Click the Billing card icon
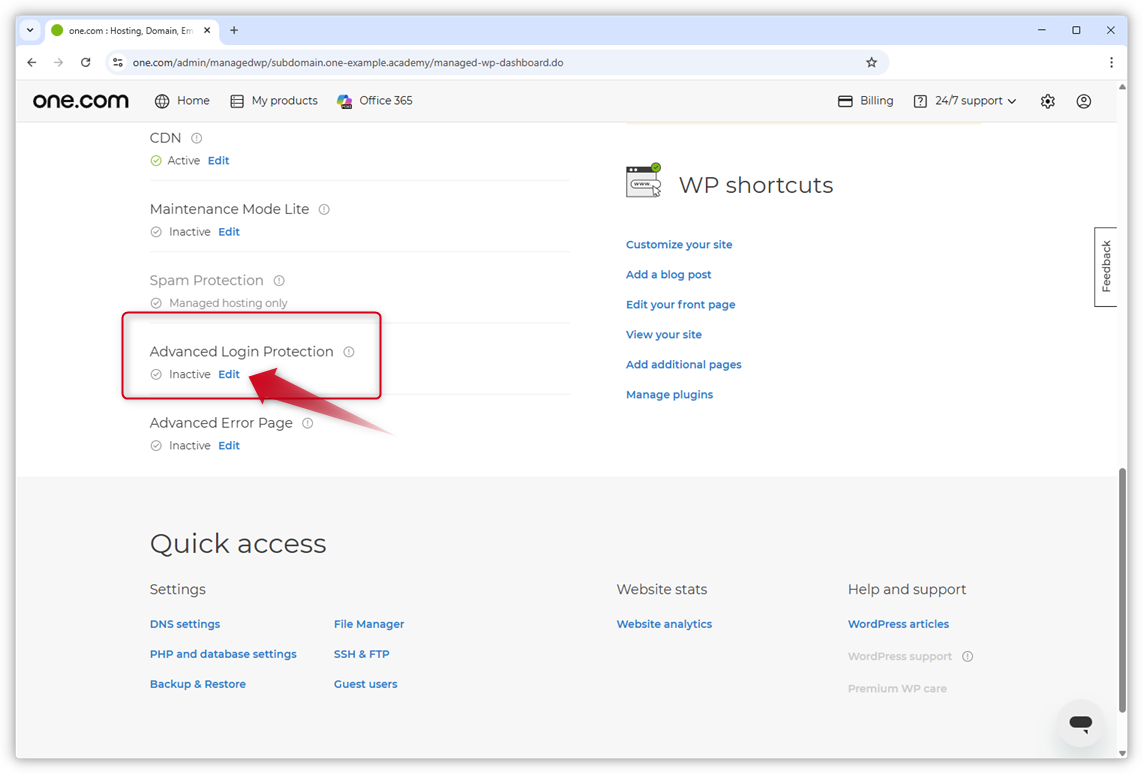Viewport: 1143px width, 774px height. pyautogui.click(x=845, y=101)
